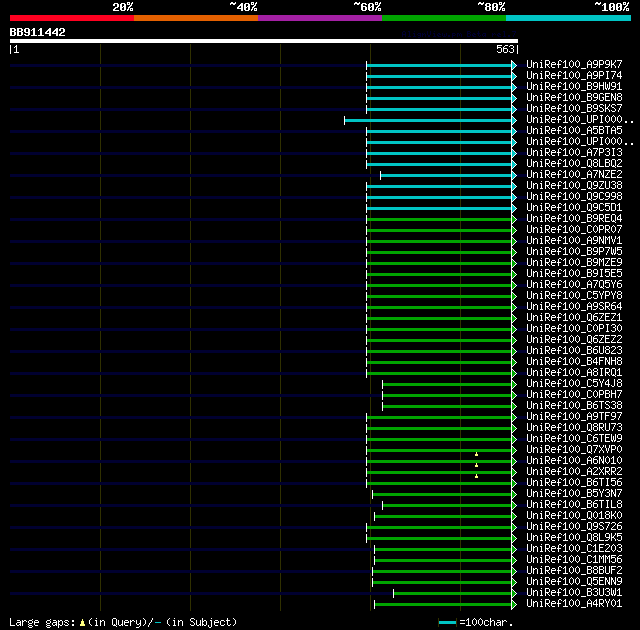
Task: Select the UniRef100_Q9S726 label
Action: pos(574,527)
